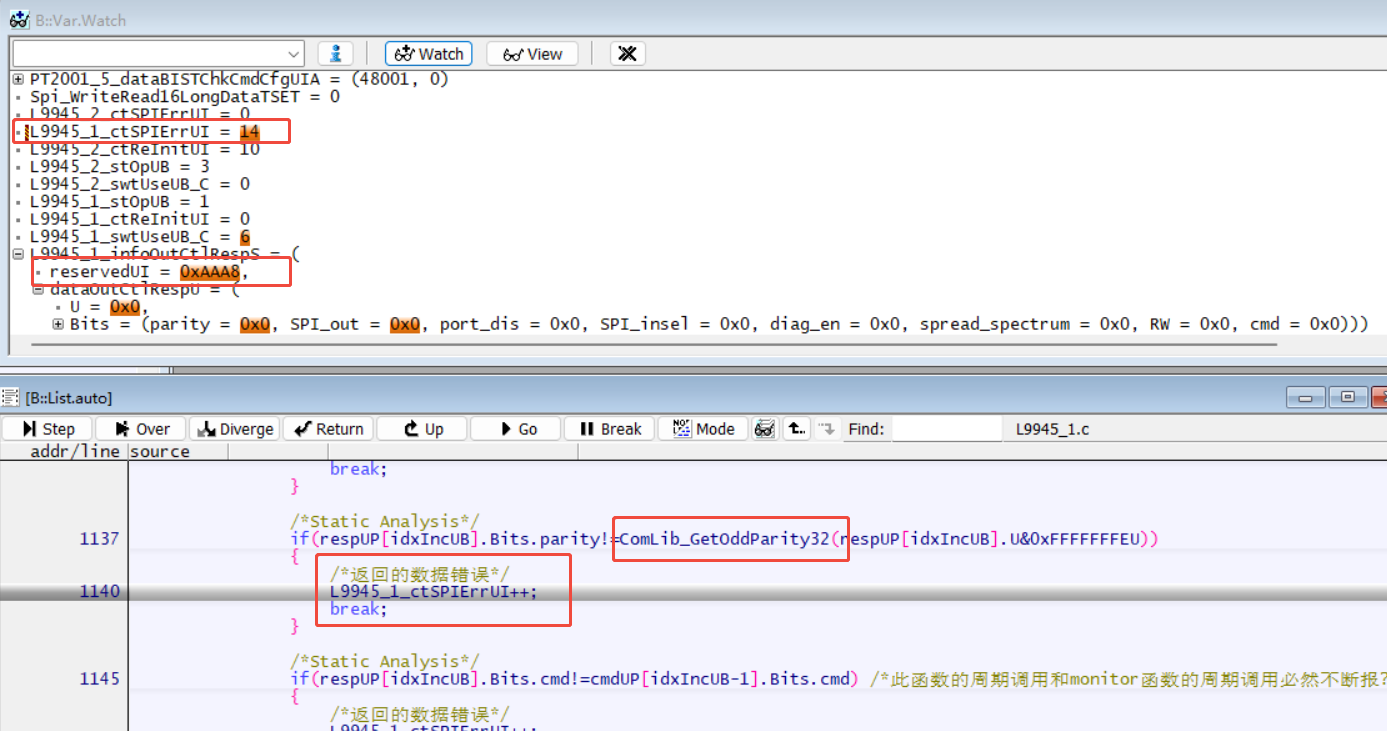Click the crossed tools delete icon

tap(627, 54)
